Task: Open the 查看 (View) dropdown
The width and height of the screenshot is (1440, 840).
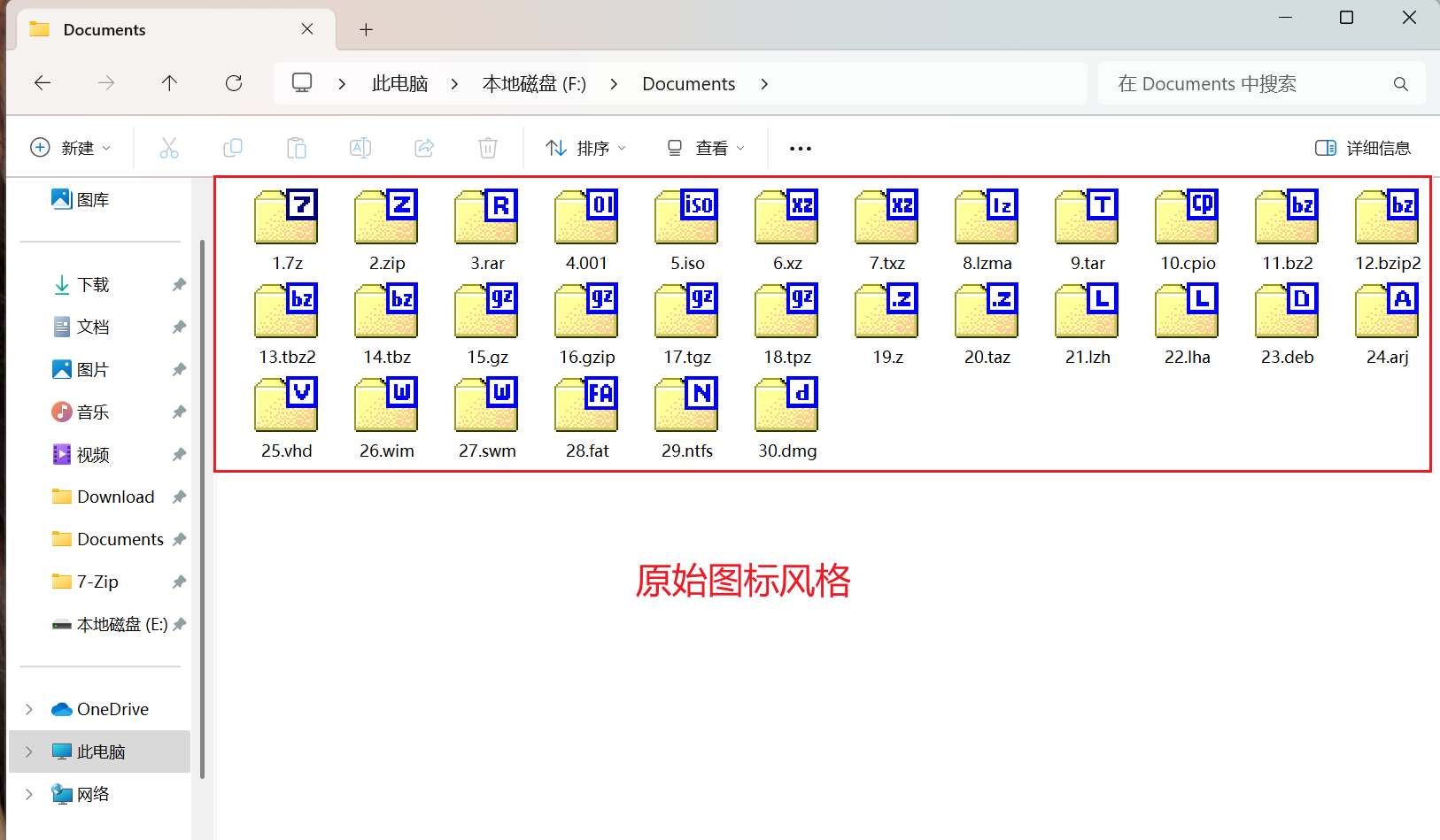Action: click(706, 148)
